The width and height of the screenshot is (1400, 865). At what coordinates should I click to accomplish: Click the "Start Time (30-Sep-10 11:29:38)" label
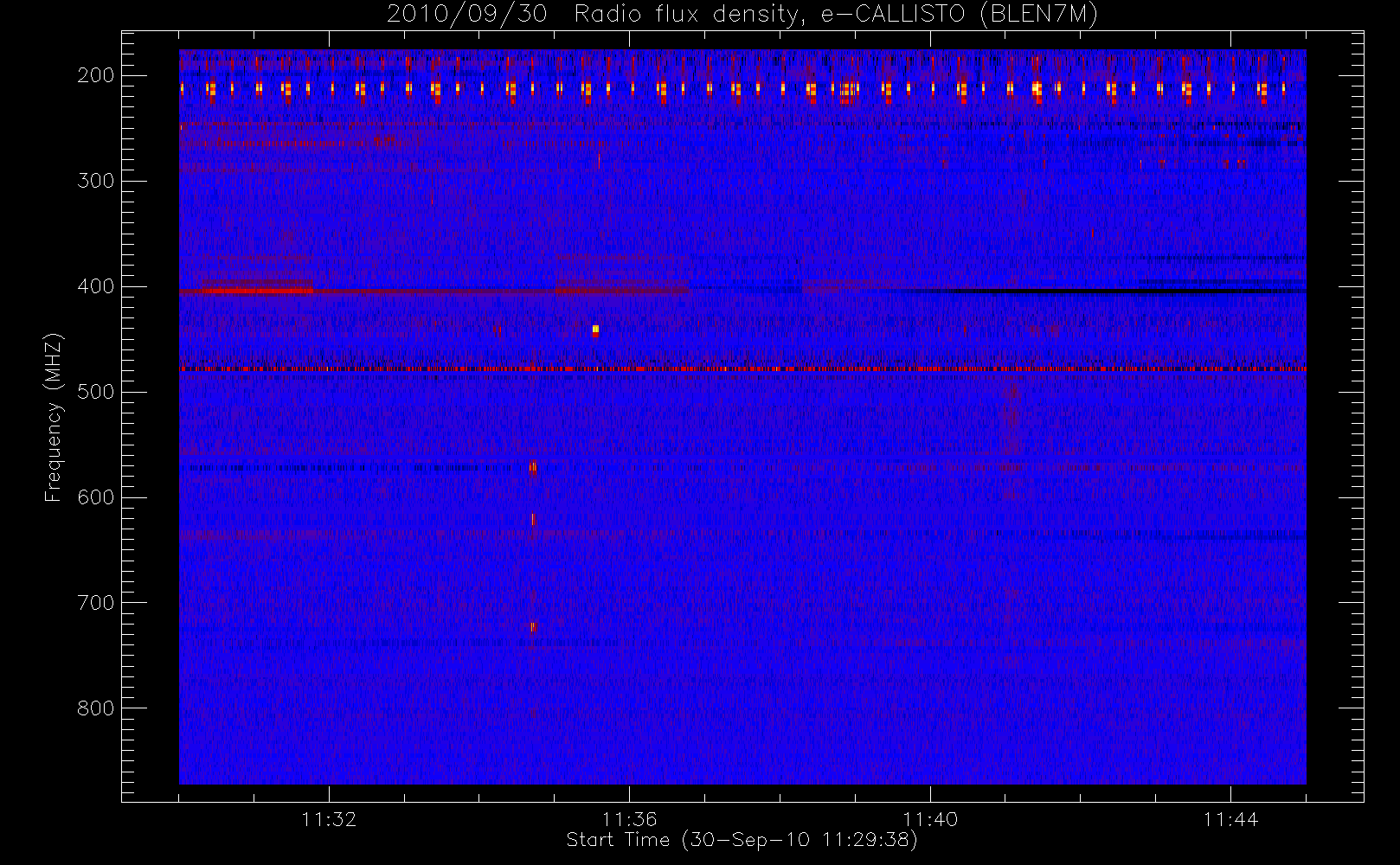pyautogui.click(x=742, y=840)
